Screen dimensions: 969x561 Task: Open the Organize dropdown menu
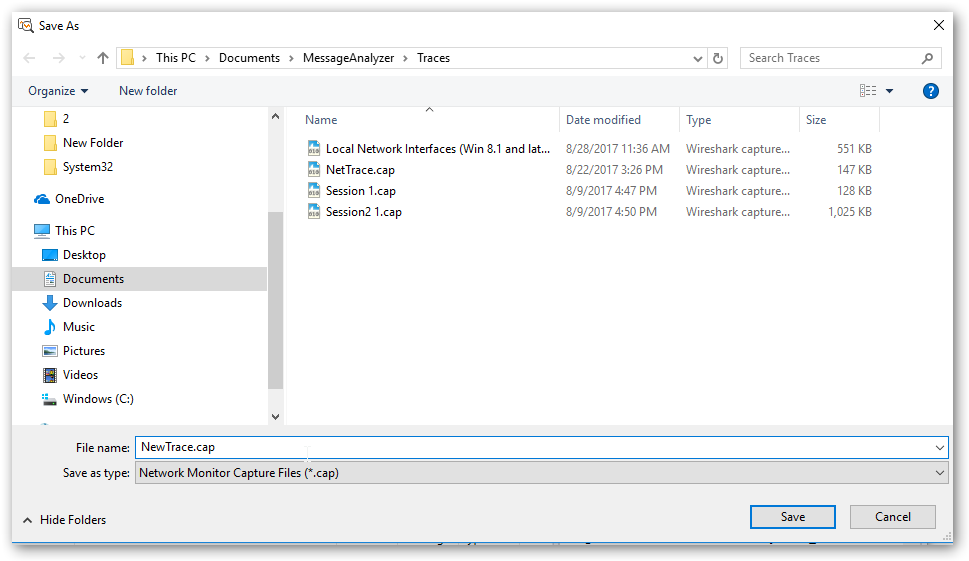pyautogui.click(x=58, y=91)
